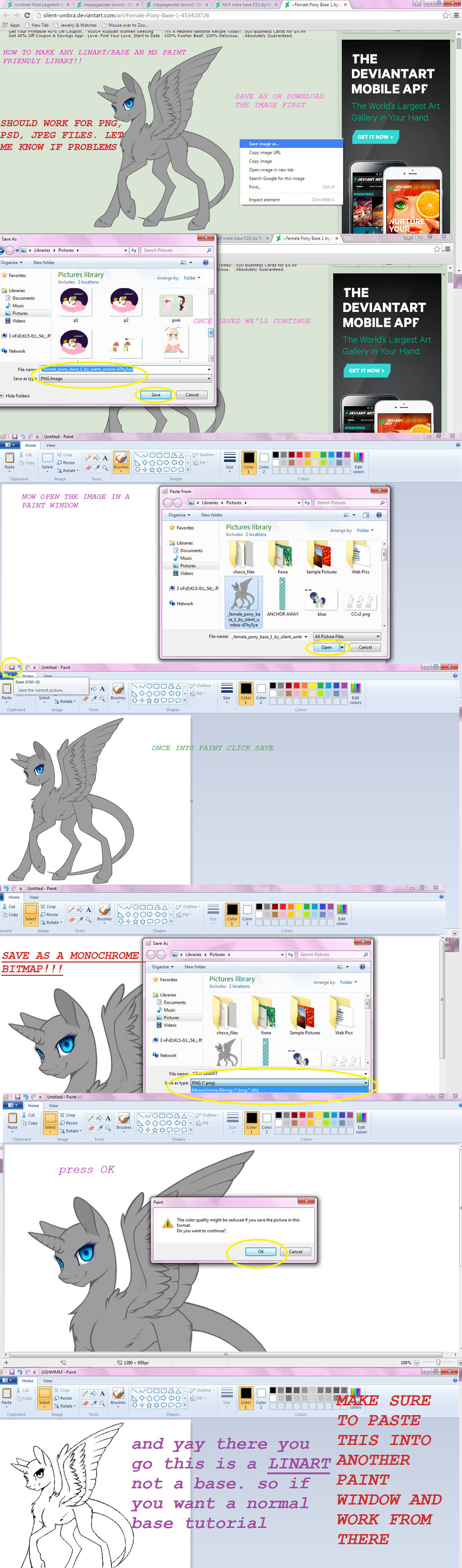The height and width of the screenshot is (1568, 462).
Task: Open the Apps bookmark shortcut in Chrome
Action: coord(12,25)
